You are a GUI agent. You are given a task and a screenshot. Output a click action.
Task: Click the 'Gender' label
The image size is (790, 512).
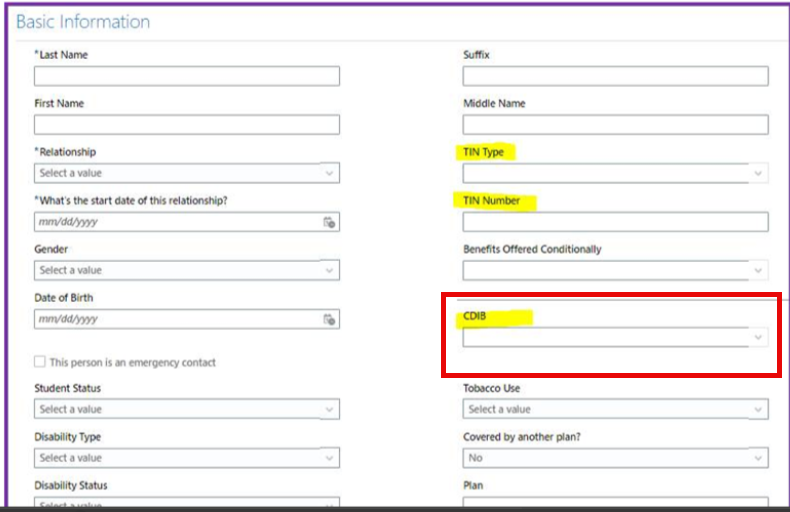click(51, 249)
